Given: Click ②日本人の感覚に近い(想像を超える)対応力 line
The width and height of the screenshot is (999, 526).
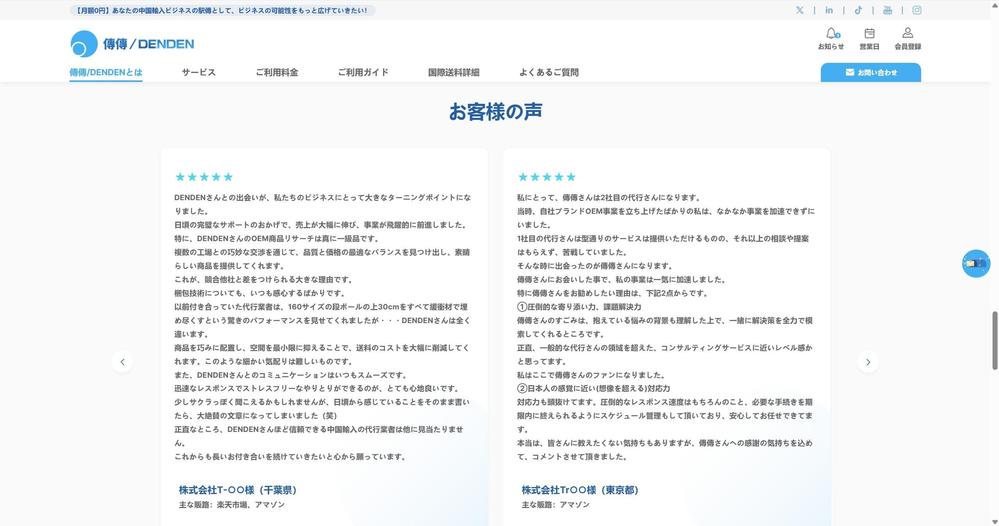Looking at the screenshot, I should [x=593, y=388].
